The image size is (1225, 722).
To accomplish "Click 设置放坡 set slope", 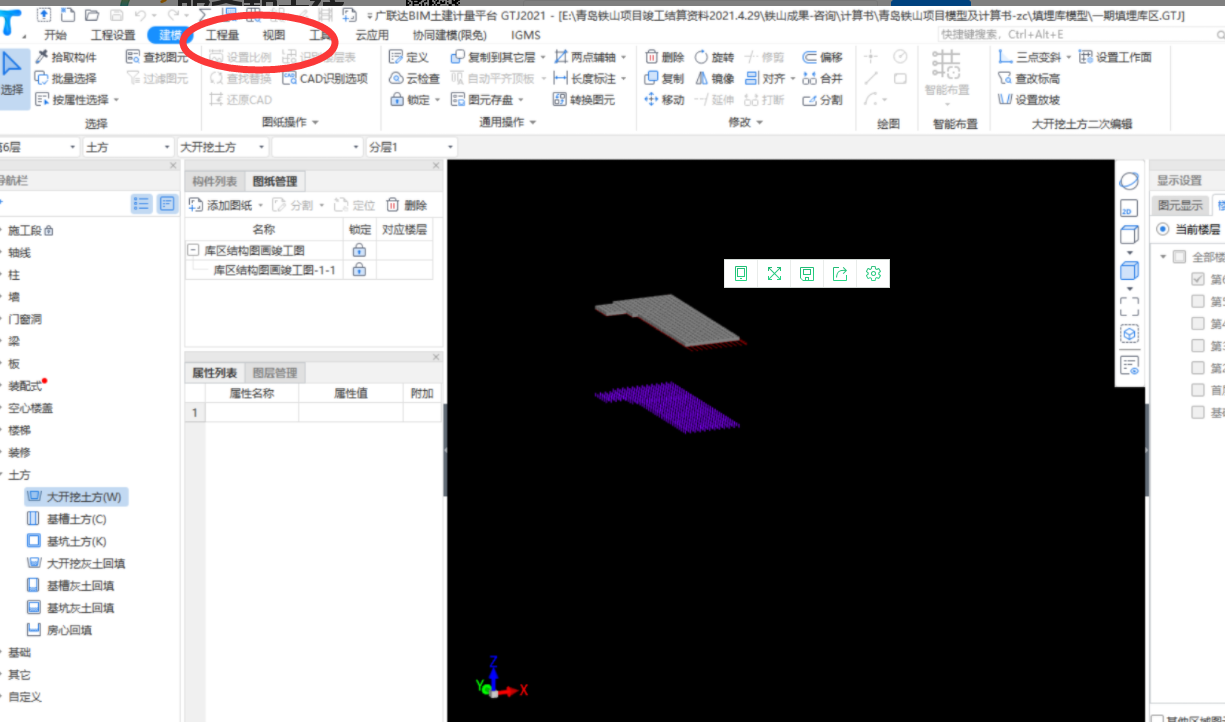I will [1029, 99].
